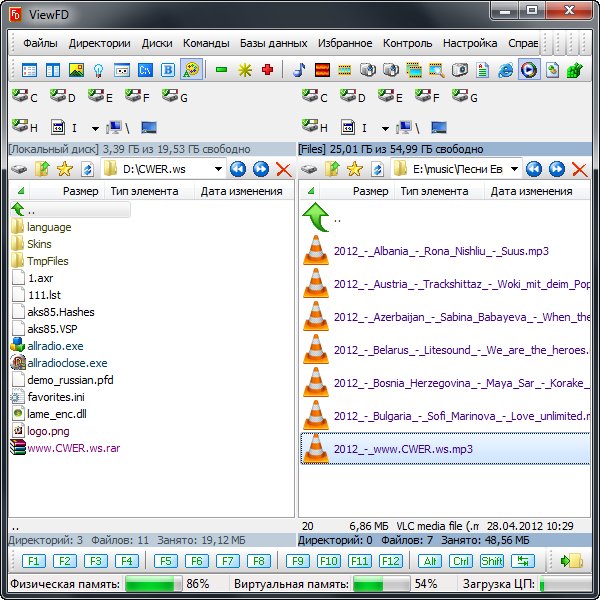
Task: Click the virtual memory usage bar
Action: [382, 584]
